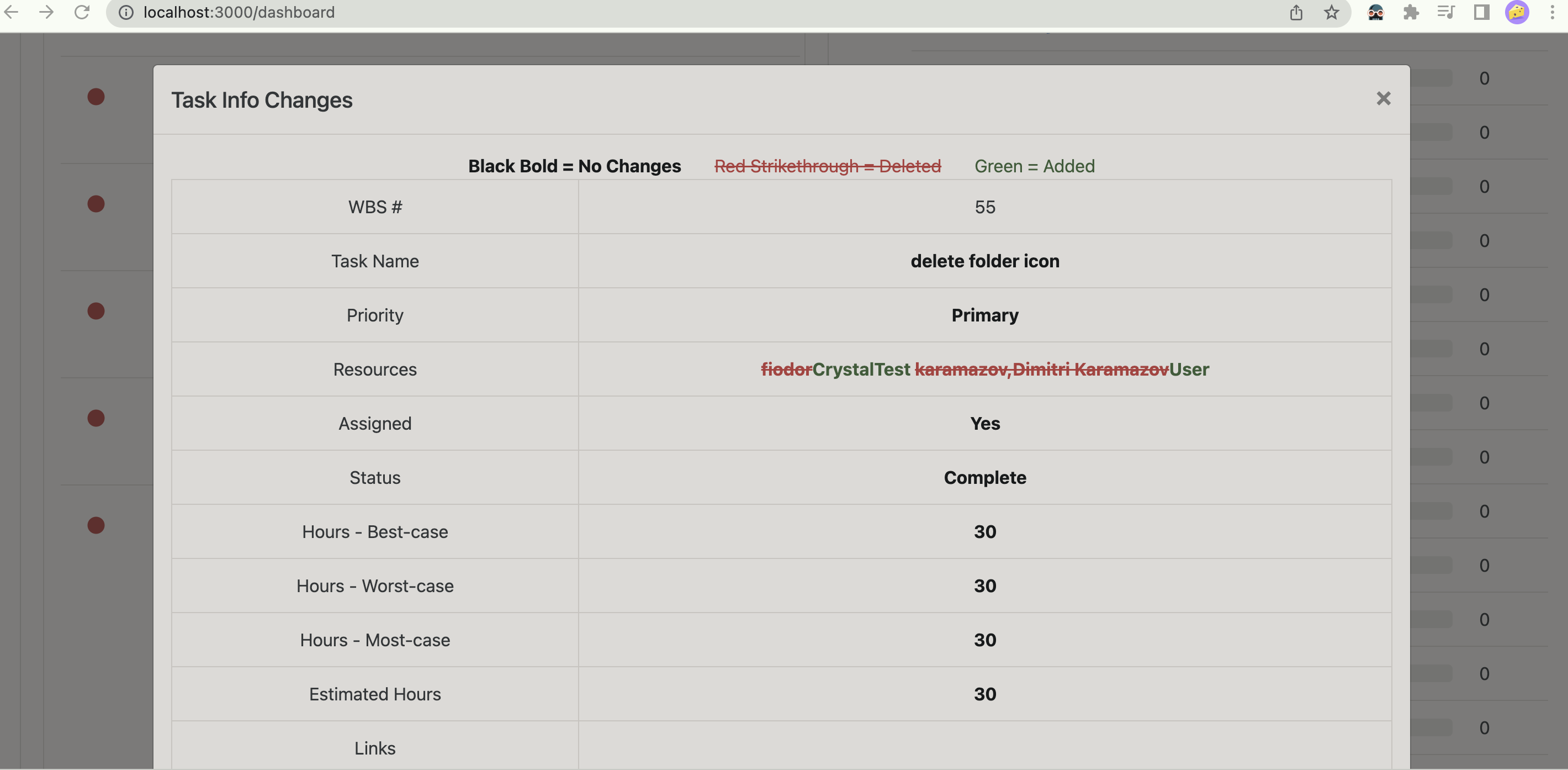Reload the dashboard page

pos(82,12)
